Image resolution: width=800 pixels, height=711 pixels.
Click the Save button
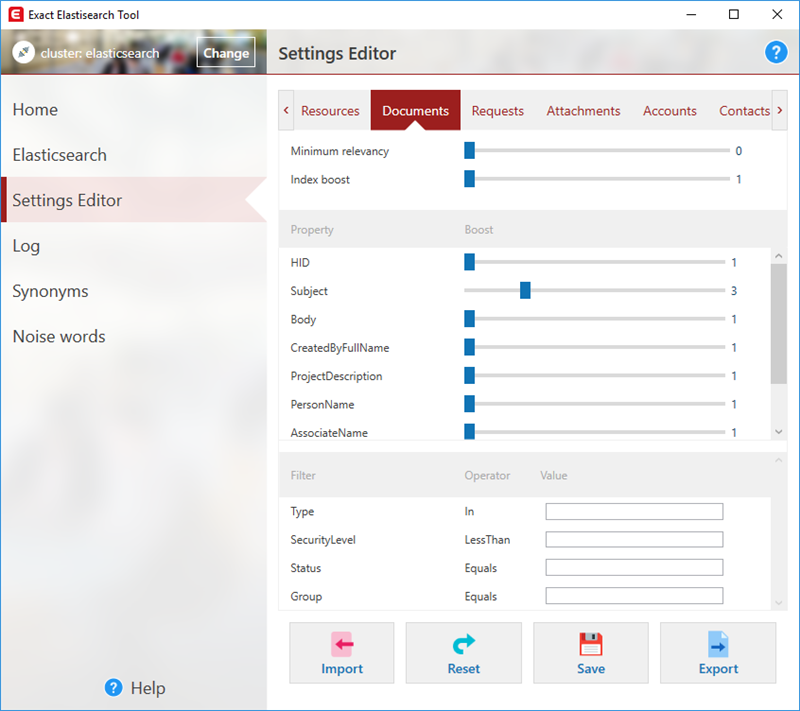591,652
